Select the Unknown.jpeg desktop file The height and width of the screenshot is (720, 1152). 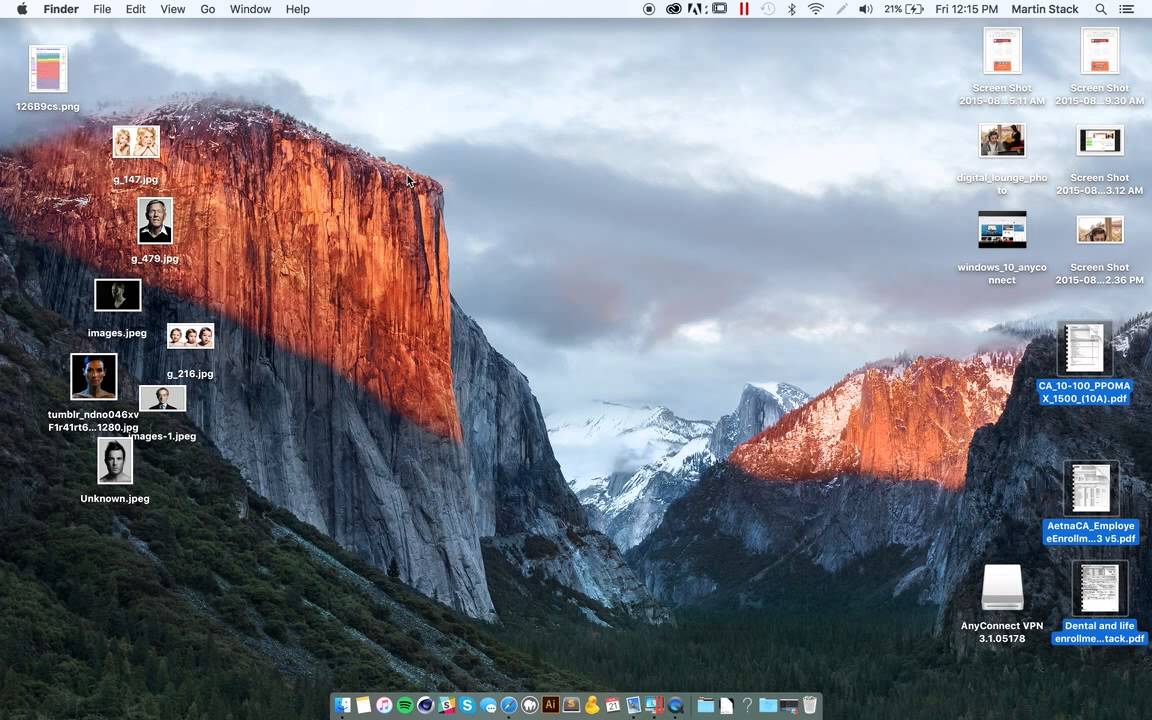tap(115, 461)
